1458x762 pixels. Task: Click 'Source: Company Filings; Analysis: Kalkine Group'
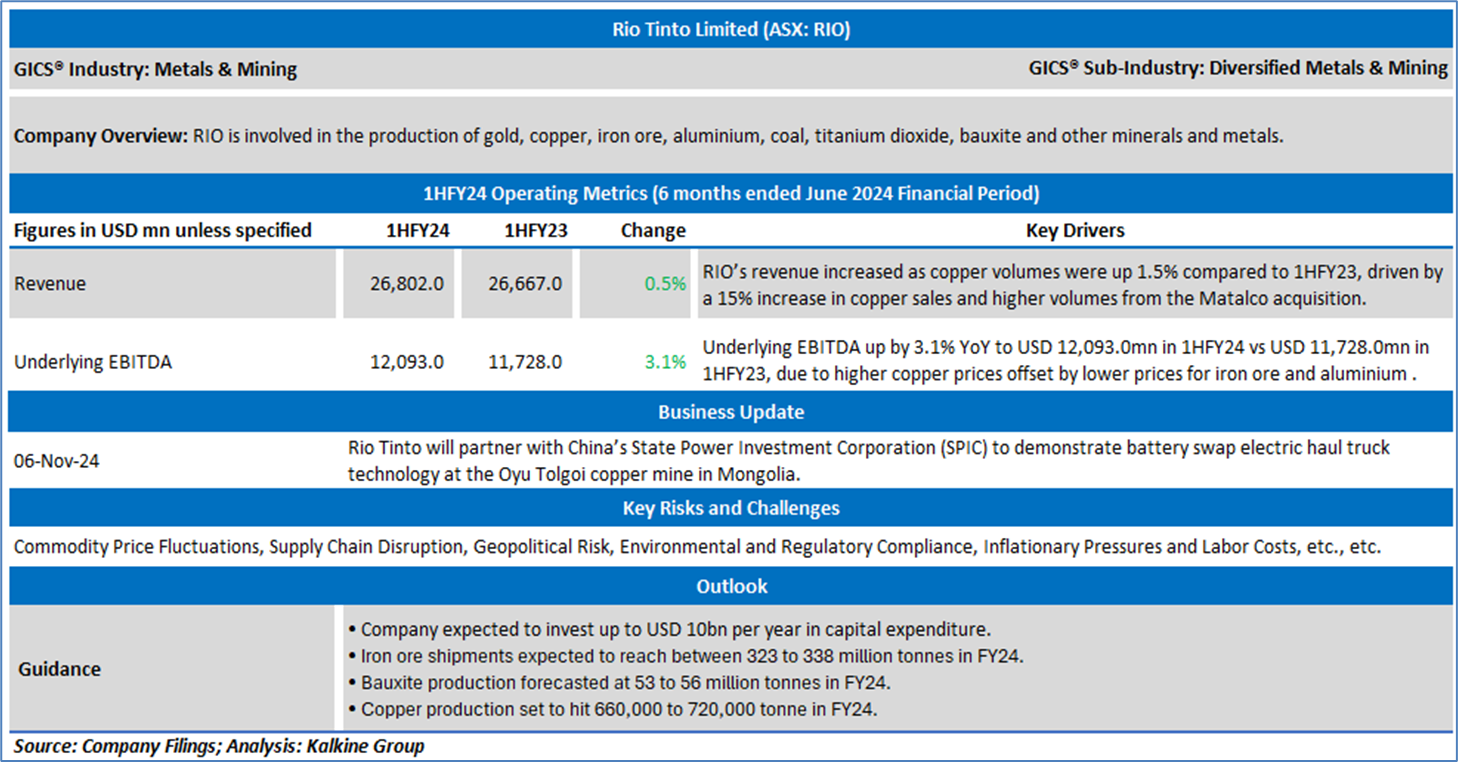pos(219,746)
